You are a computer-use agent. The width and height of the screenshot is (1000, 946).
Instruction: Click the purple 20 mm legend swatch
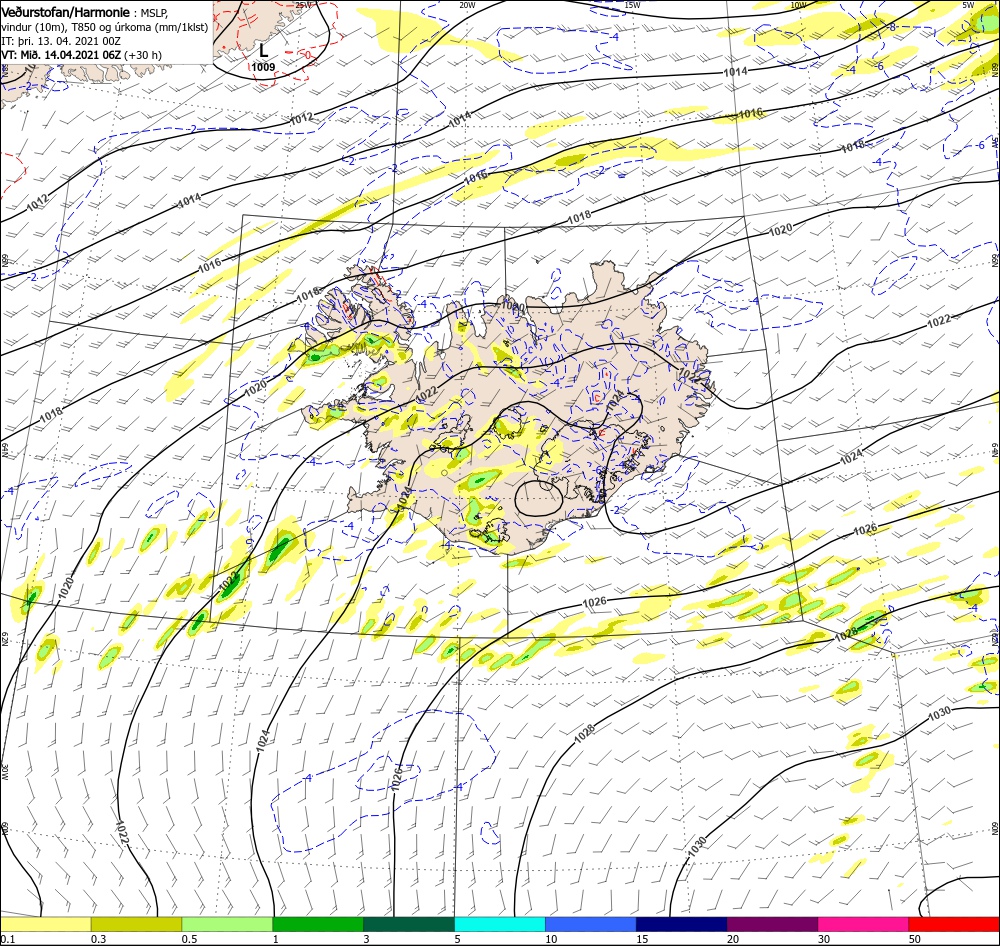coord(772,924)
